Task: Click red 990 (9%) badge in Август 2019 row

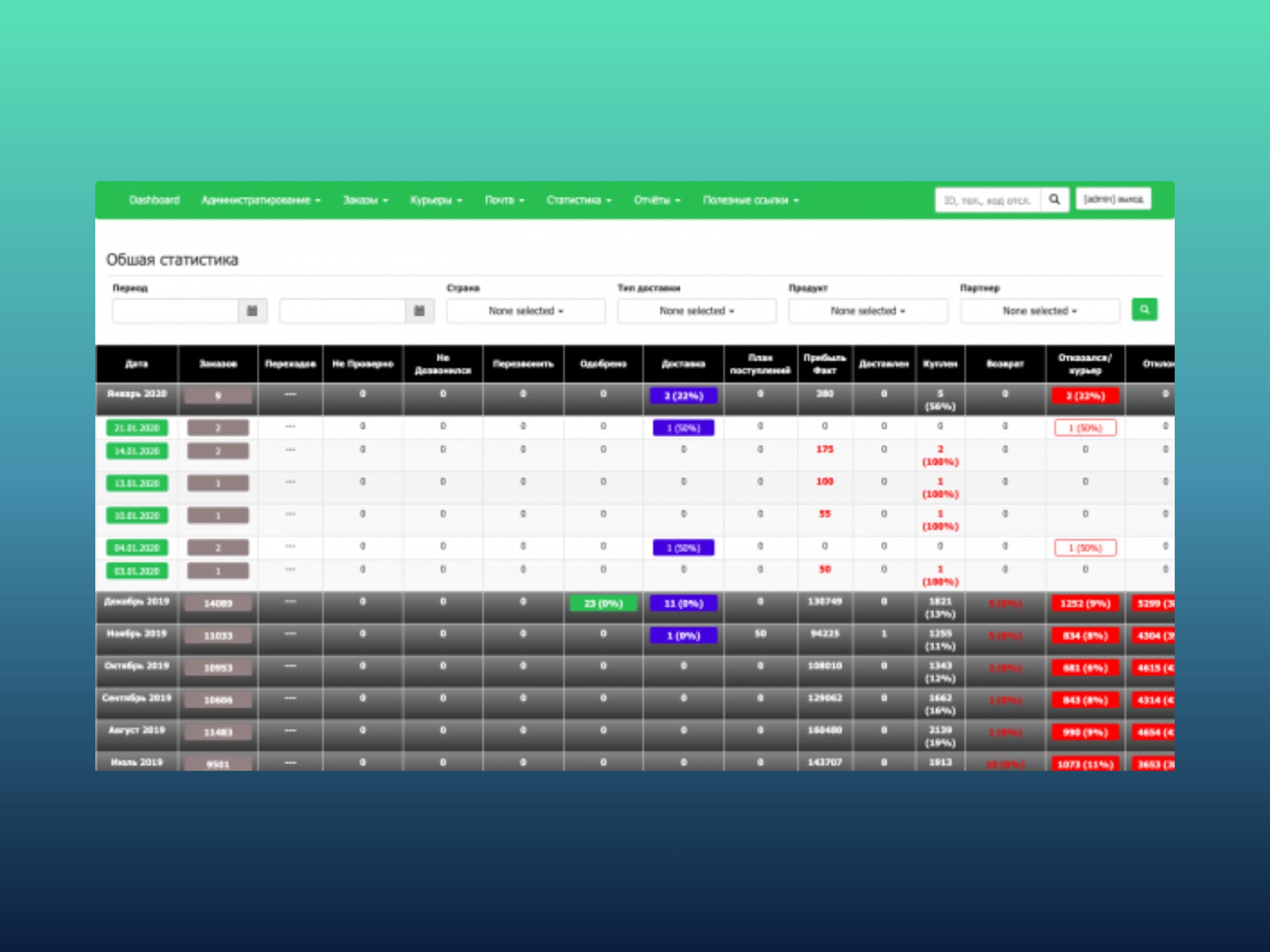Action: (1085, 732)
